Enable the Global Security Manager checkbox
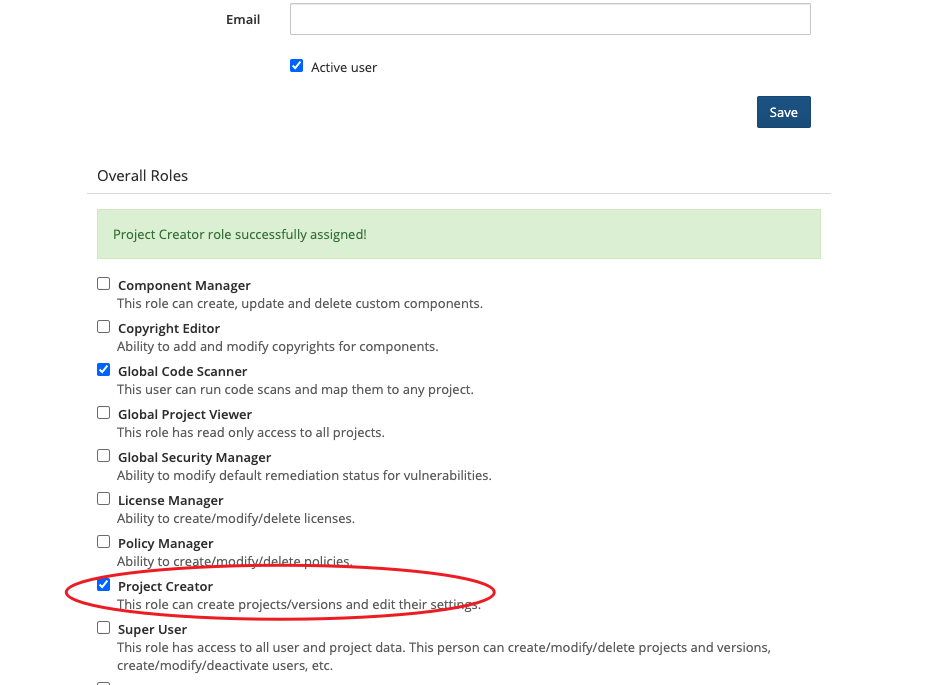 [103, 456]
